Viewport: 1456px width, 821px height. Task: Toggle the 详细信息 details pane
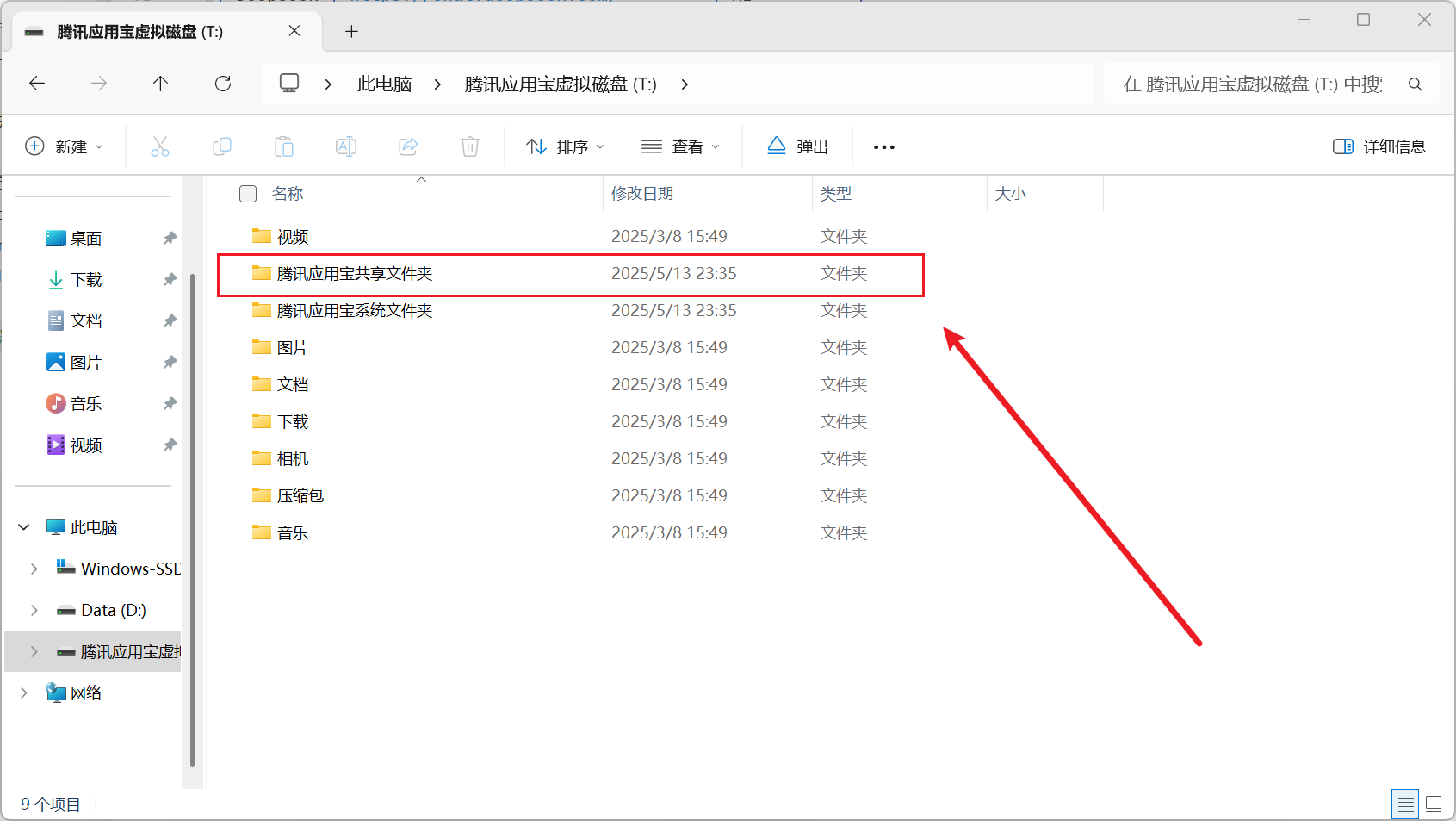click(x=1379, y=147)
